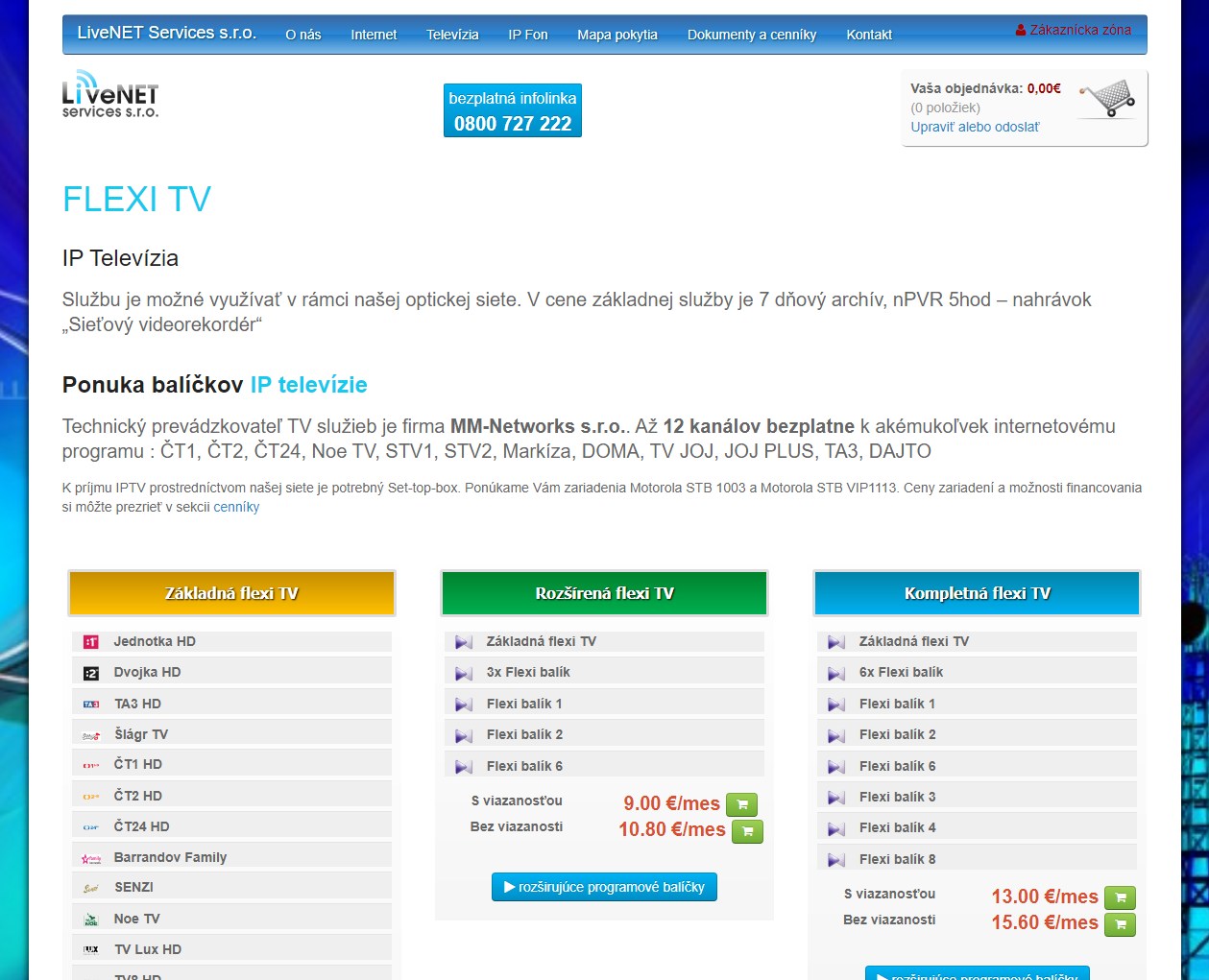The image size is (1209, 980).
Task: Click the 10.80 €/mes price text
Action: pyautogui.click(x=672, y=829)
